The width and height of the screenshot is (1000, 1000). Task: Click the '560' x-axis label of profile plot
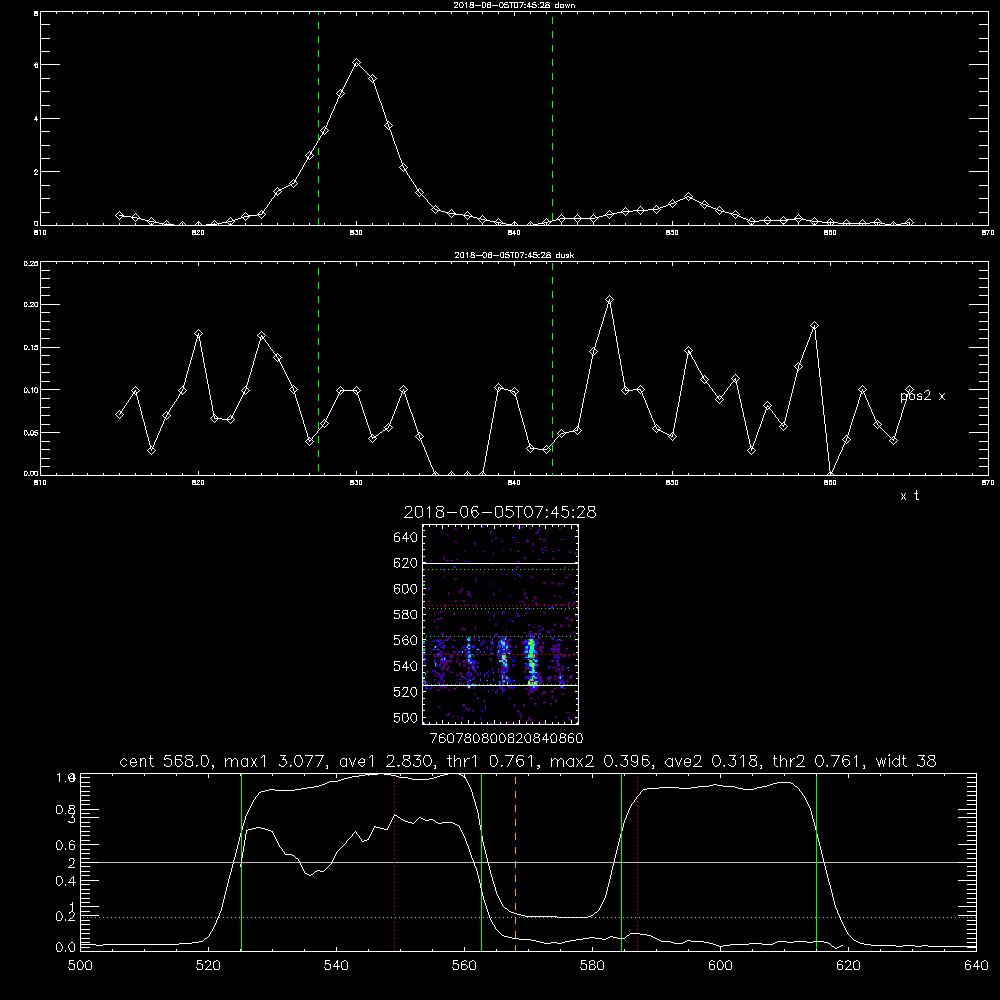[464, 966]
